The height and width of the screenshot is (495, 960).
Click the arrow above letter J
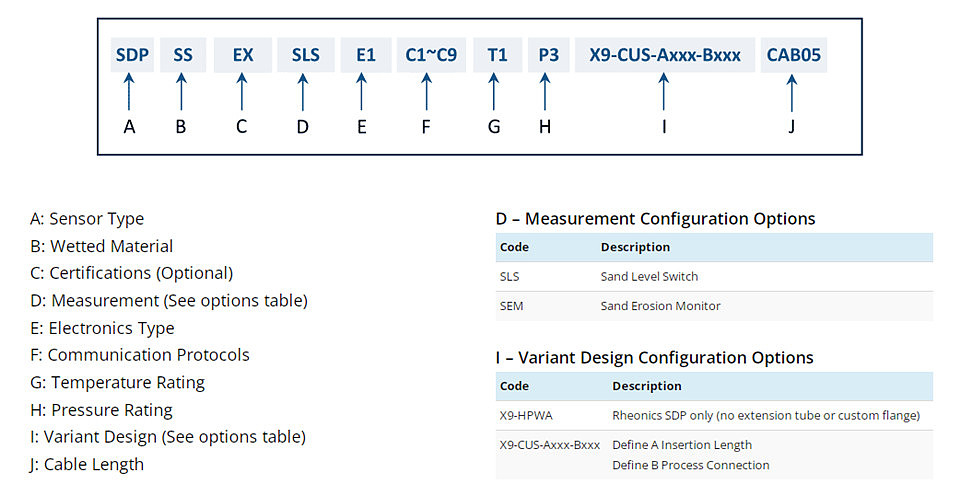792,93
